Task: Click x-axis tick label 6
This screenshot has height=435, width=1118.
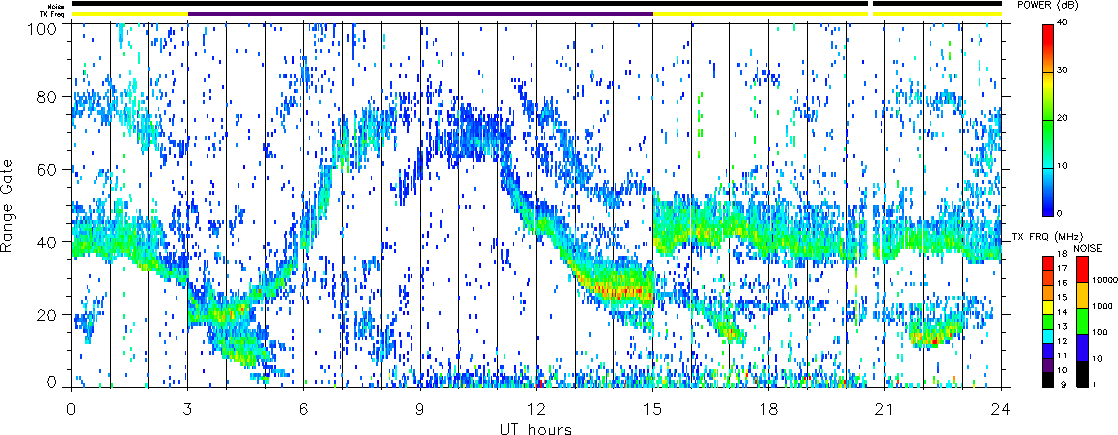Action: 304,409
